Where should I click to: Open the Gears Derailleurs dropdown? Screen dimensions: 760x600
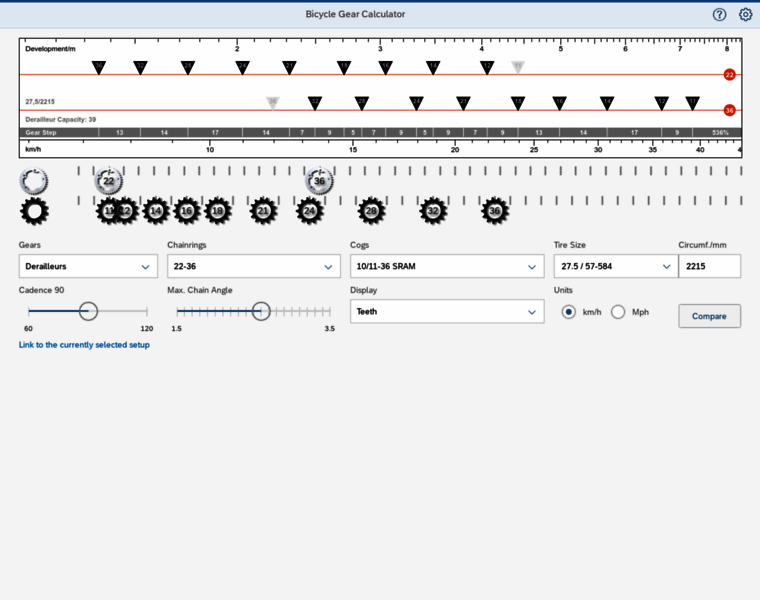[88, 266]
